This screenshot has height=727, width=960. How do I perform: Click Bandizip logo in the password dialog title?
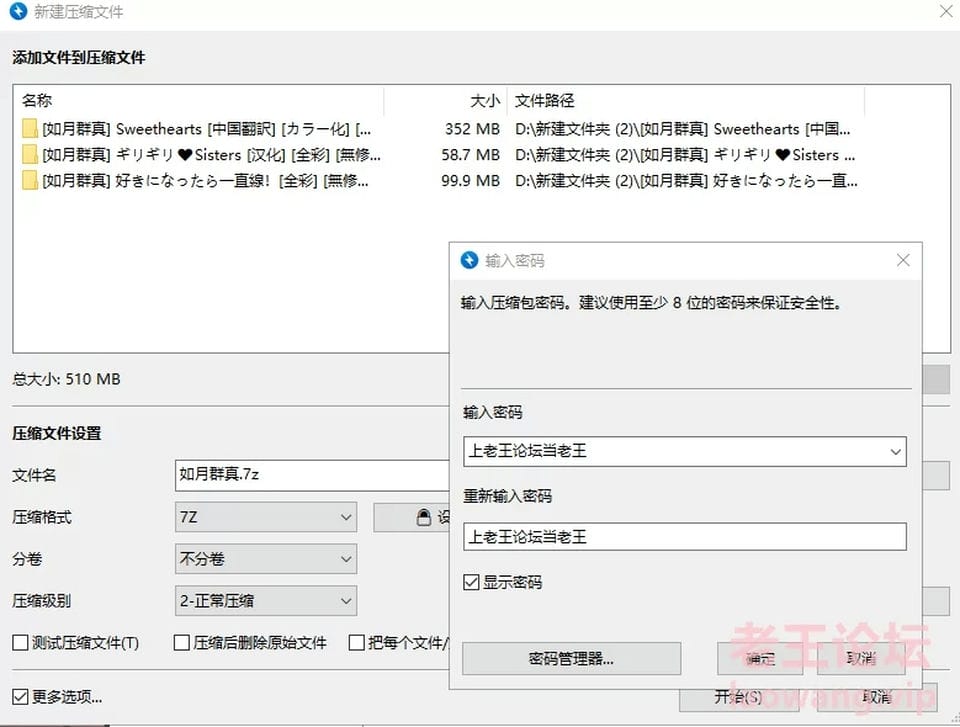[469, 260]
